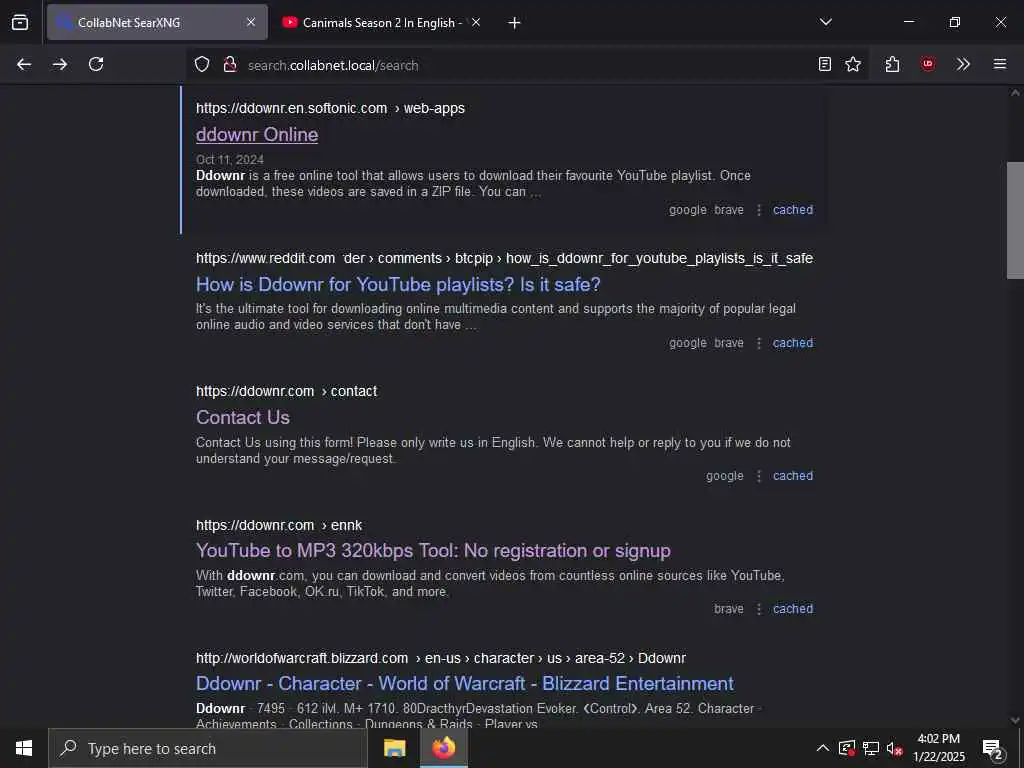View site security lock information
Viewport: 1024px width, 768px height.
tap(229, 64)
